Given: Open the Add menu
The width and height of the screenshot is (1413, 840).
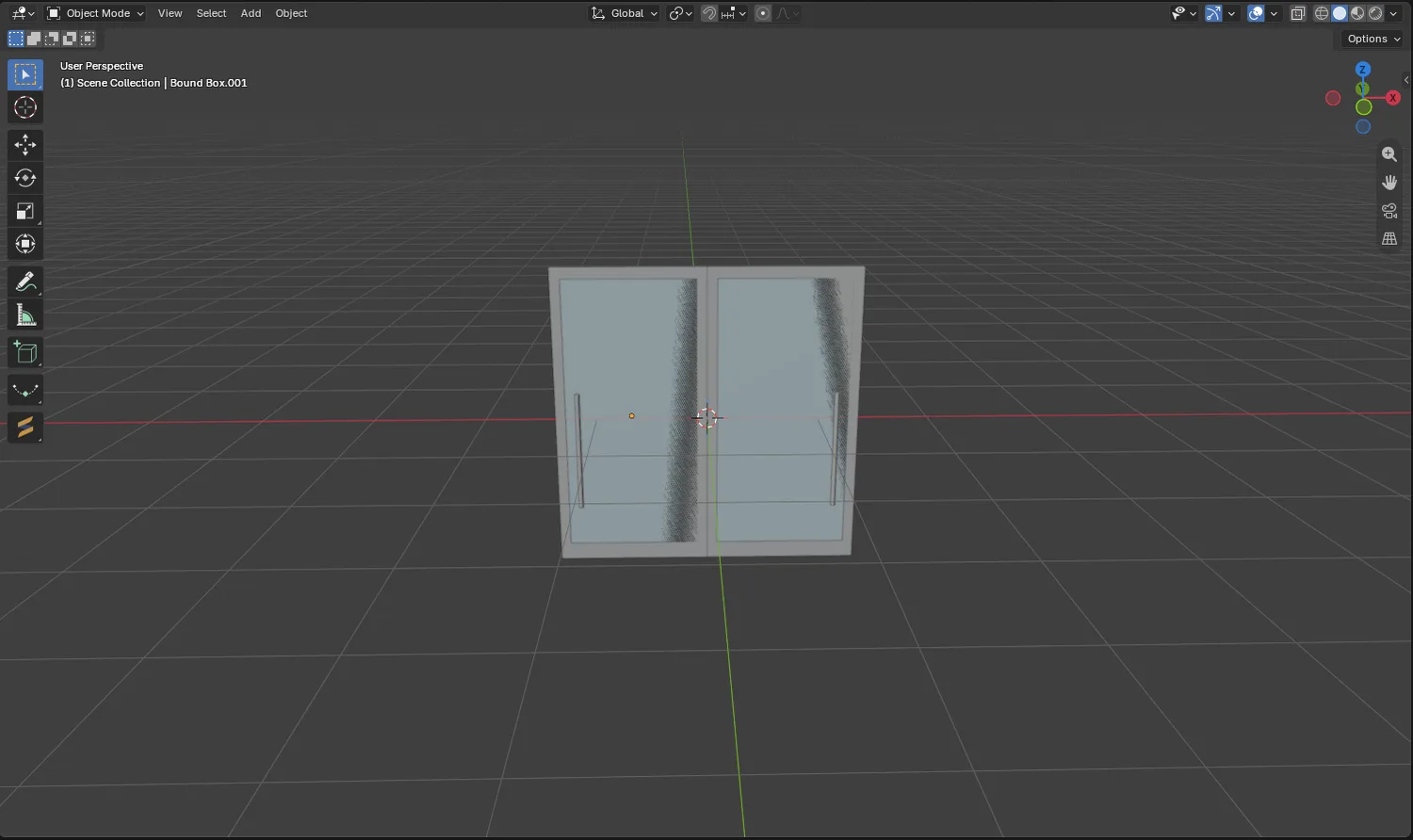Looking at the screenshot, I should (x=251, y=13).
